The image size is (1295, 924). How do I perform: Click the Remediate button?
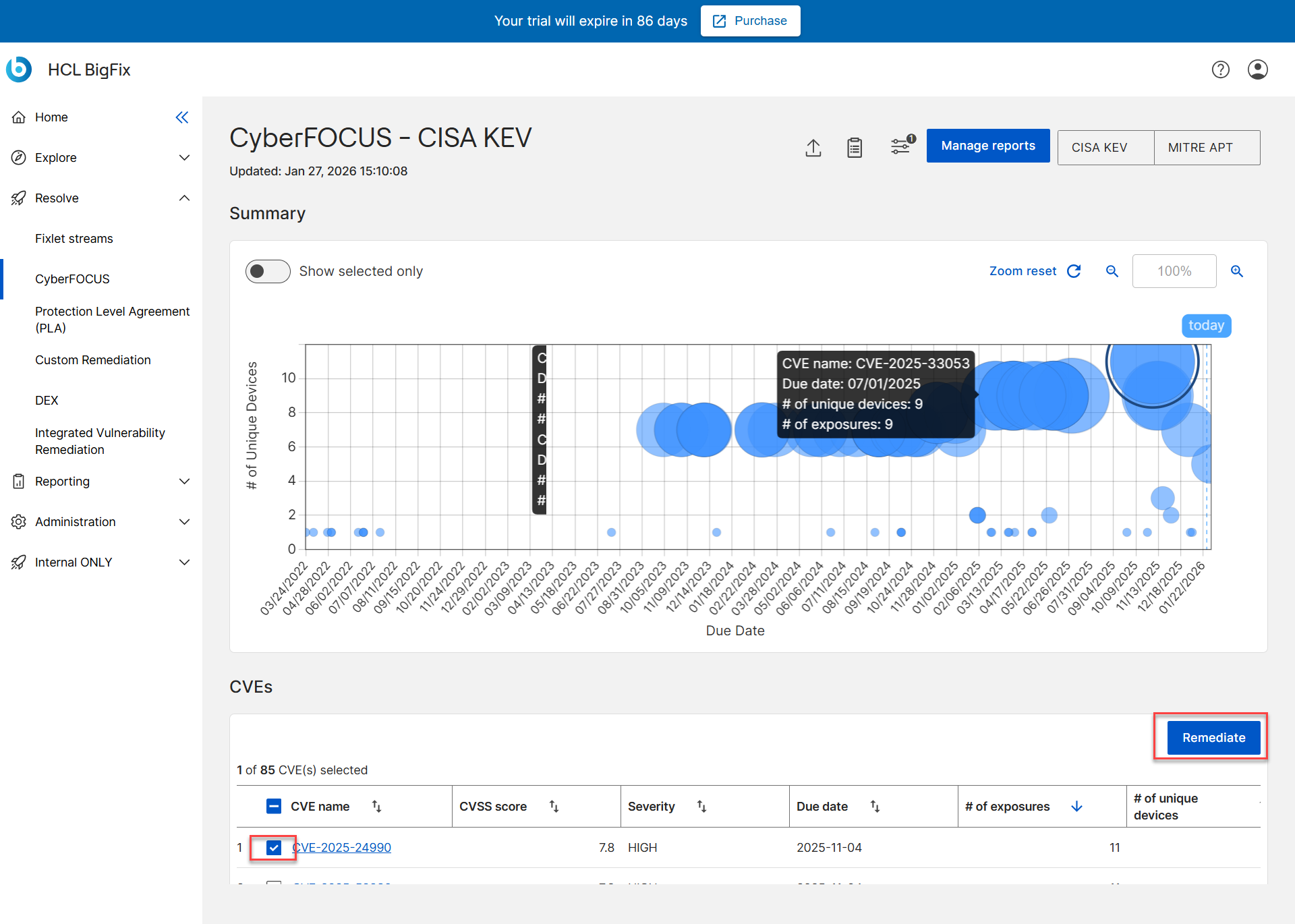1213,737
